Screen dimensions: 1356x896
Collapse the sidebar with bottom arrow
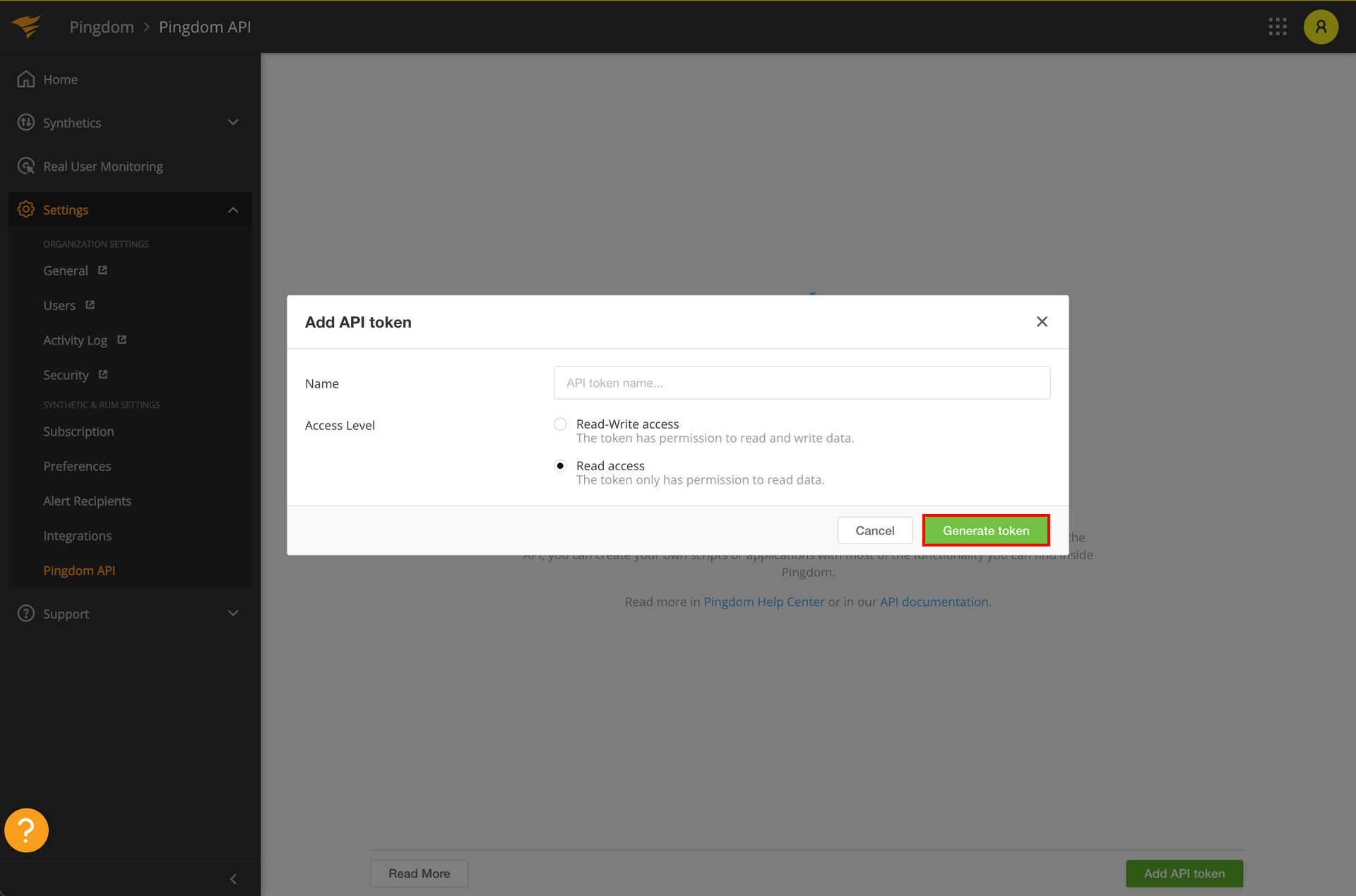pyautogui.click(x=233, y=878)
